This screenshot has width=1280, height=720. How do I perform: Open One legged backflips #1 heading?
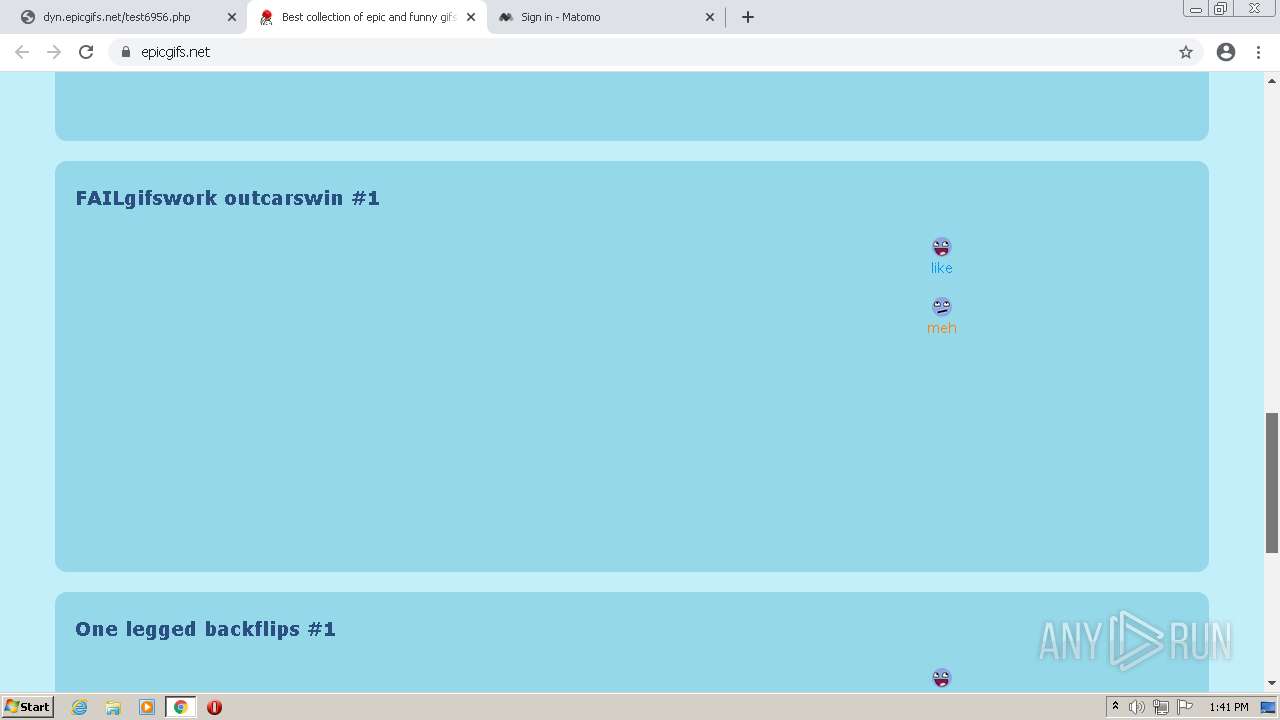[206, 629]
